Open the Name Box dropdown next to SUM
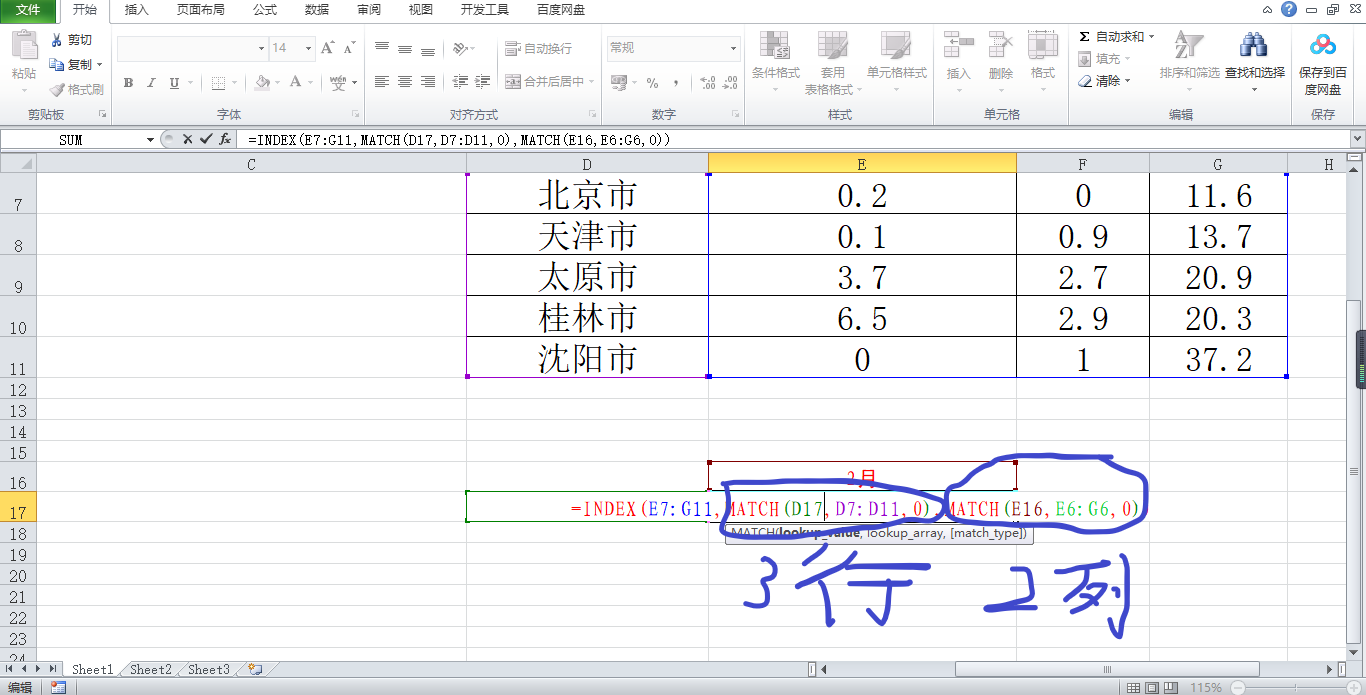Image resolution: width=1366 pixels, height=695 pixels. [x=151, y=140]
